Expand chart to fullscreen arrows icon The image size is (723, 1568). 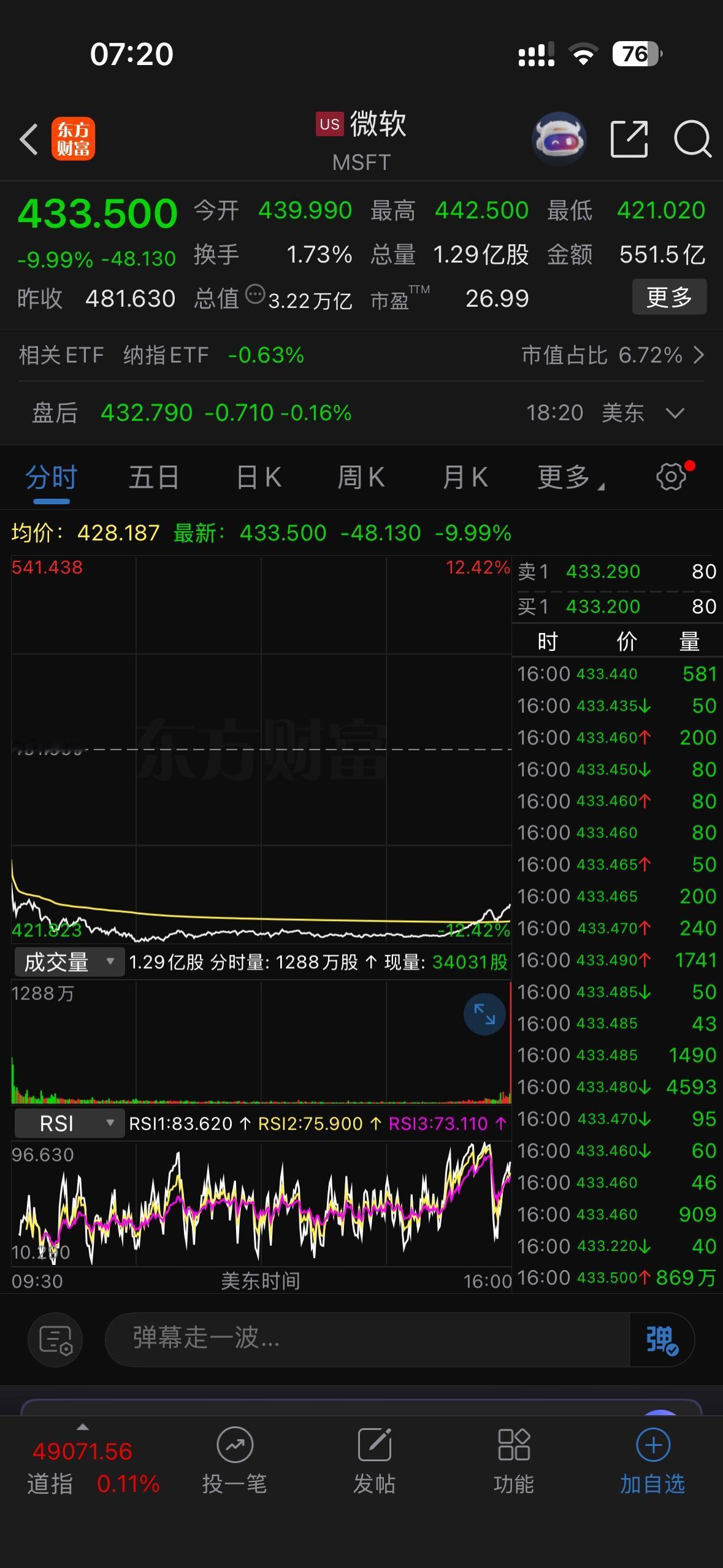click(x=484, y=1014)
